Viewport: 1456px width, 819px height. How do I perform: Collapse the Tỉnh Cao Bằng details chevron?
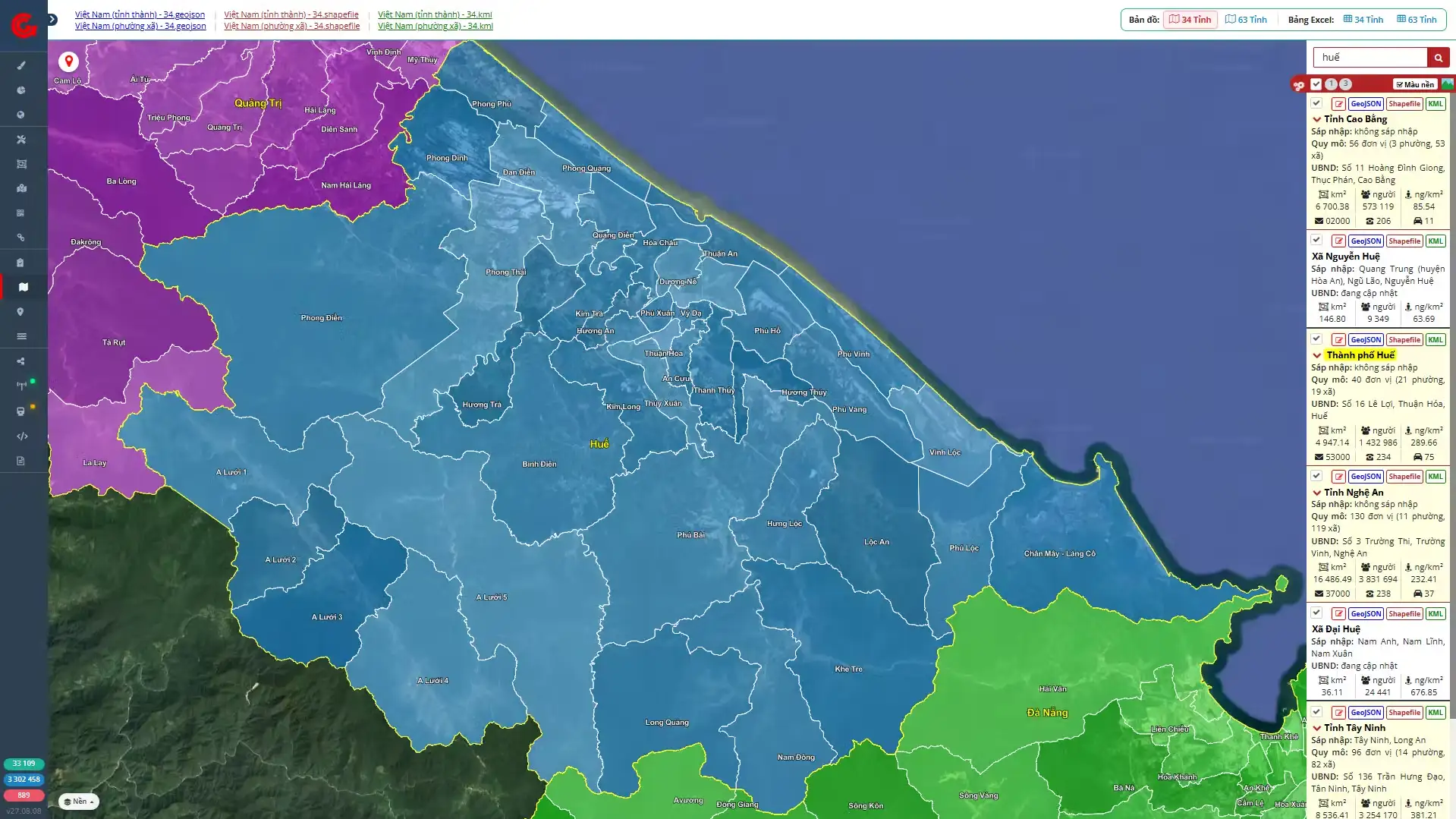(x=1317, y=119)
